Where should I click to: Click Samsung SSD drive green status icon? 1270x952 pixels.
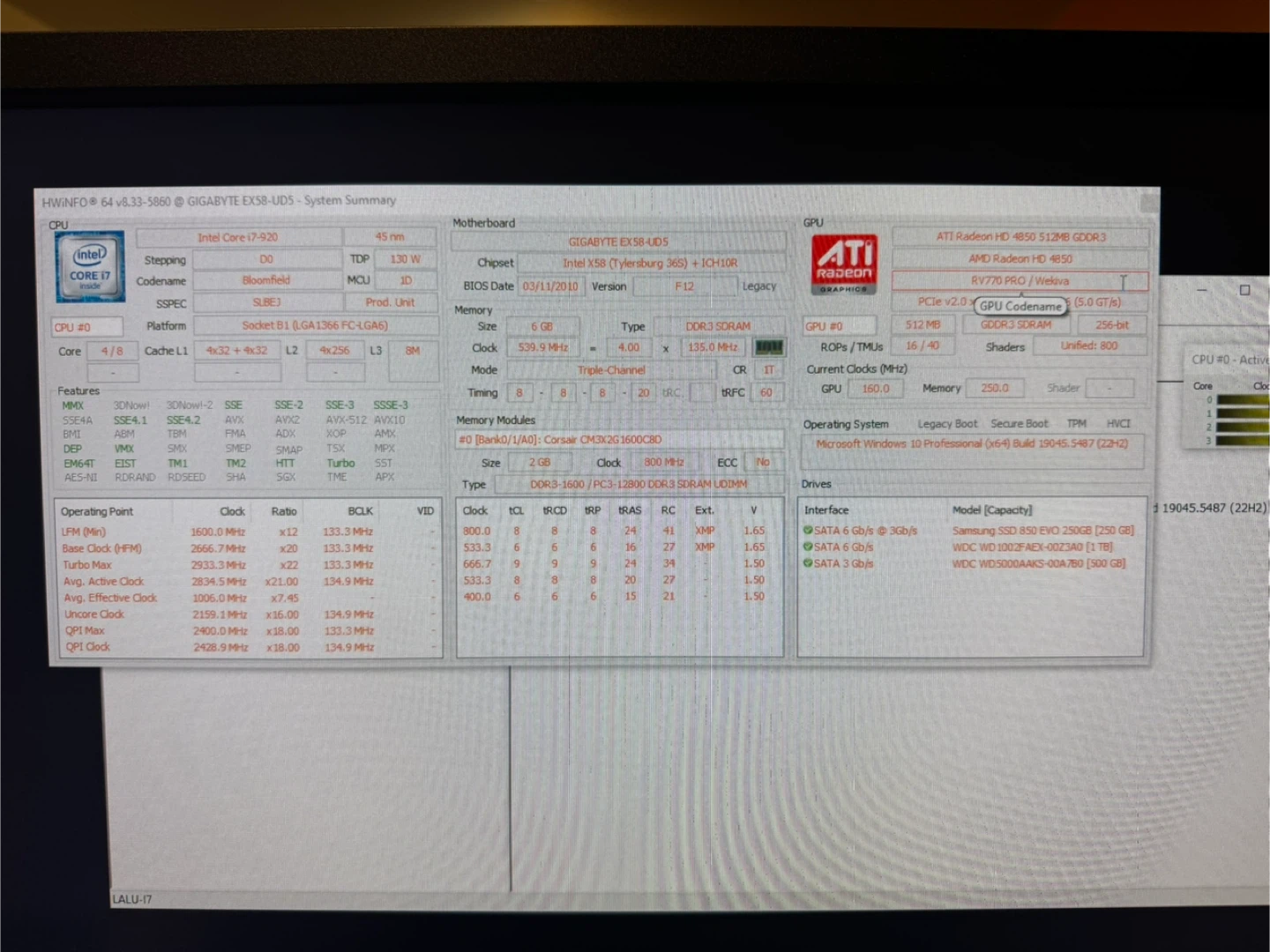807,531
